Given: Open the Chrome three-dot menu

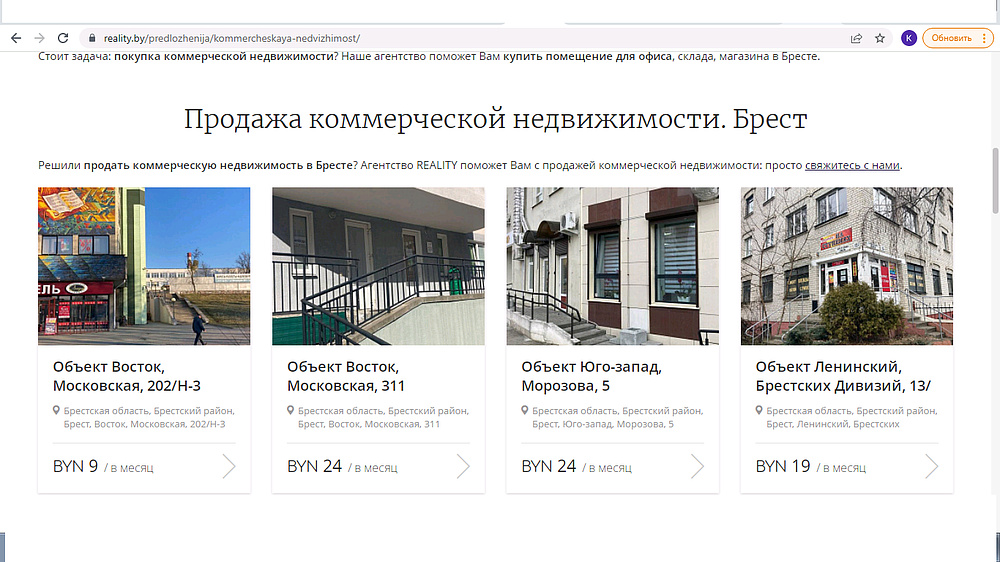Looking at the screenshot, I should [x=984, y=38].
